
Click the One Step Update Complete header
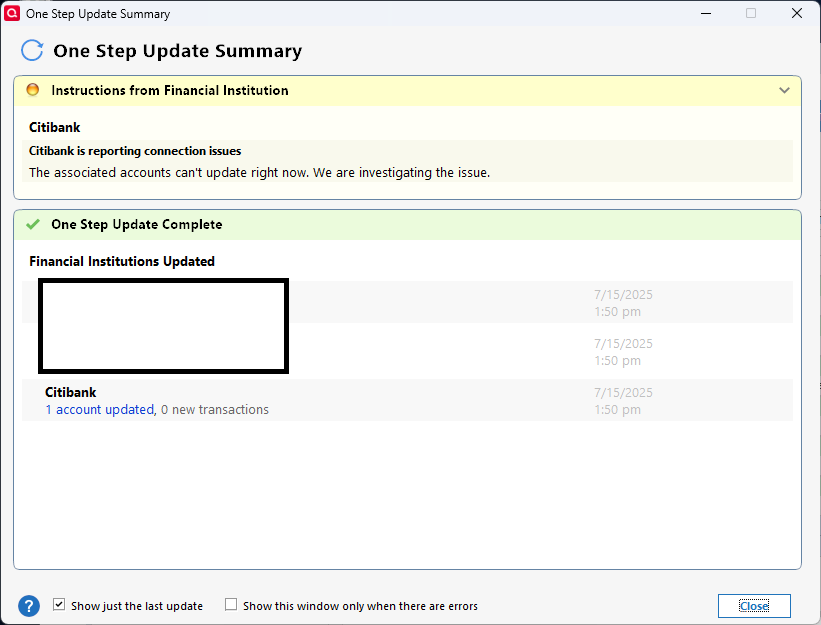[407, 225]
